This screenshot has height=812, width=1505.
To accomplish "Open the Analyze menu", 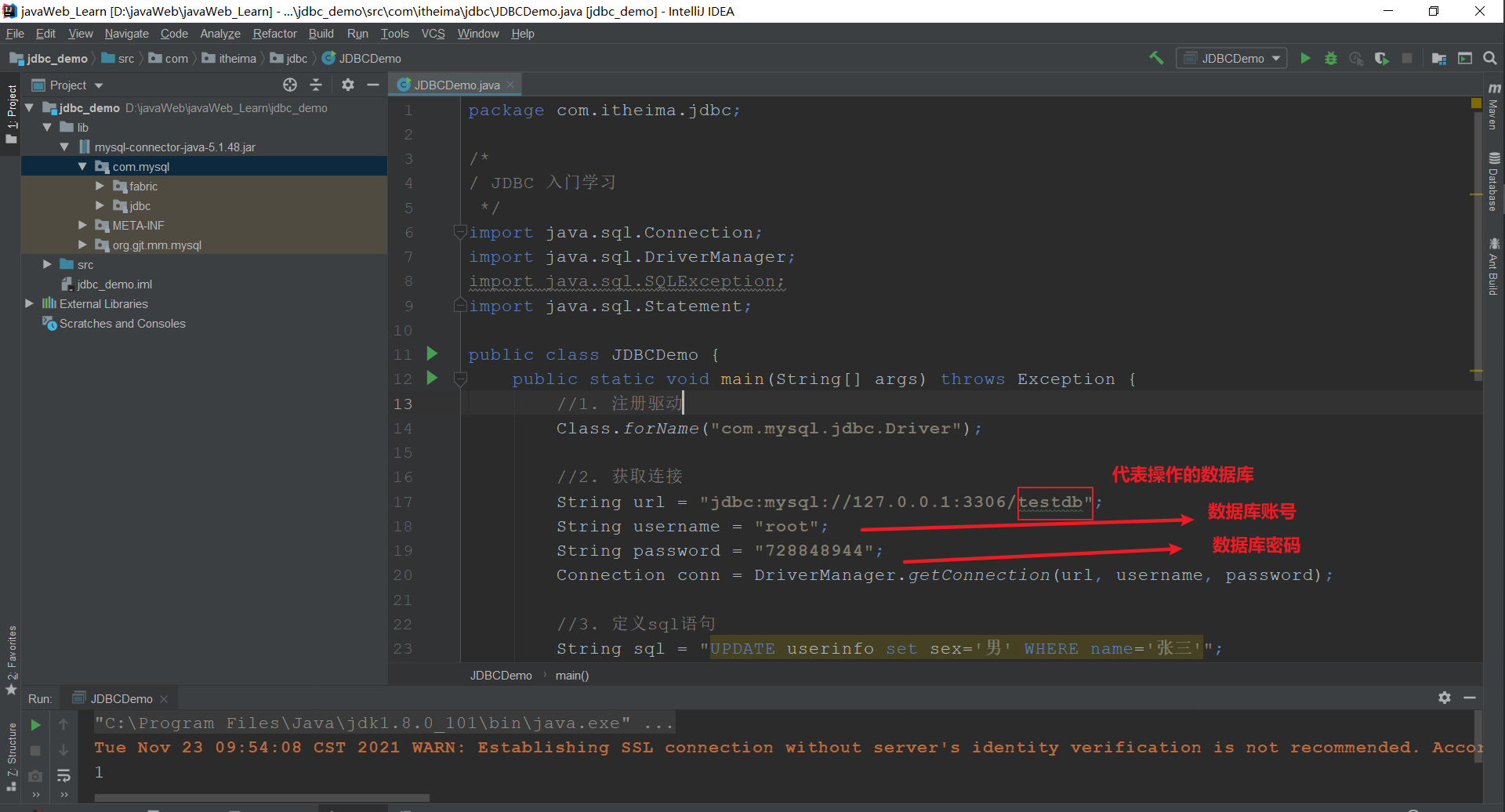I will (220, 34).
